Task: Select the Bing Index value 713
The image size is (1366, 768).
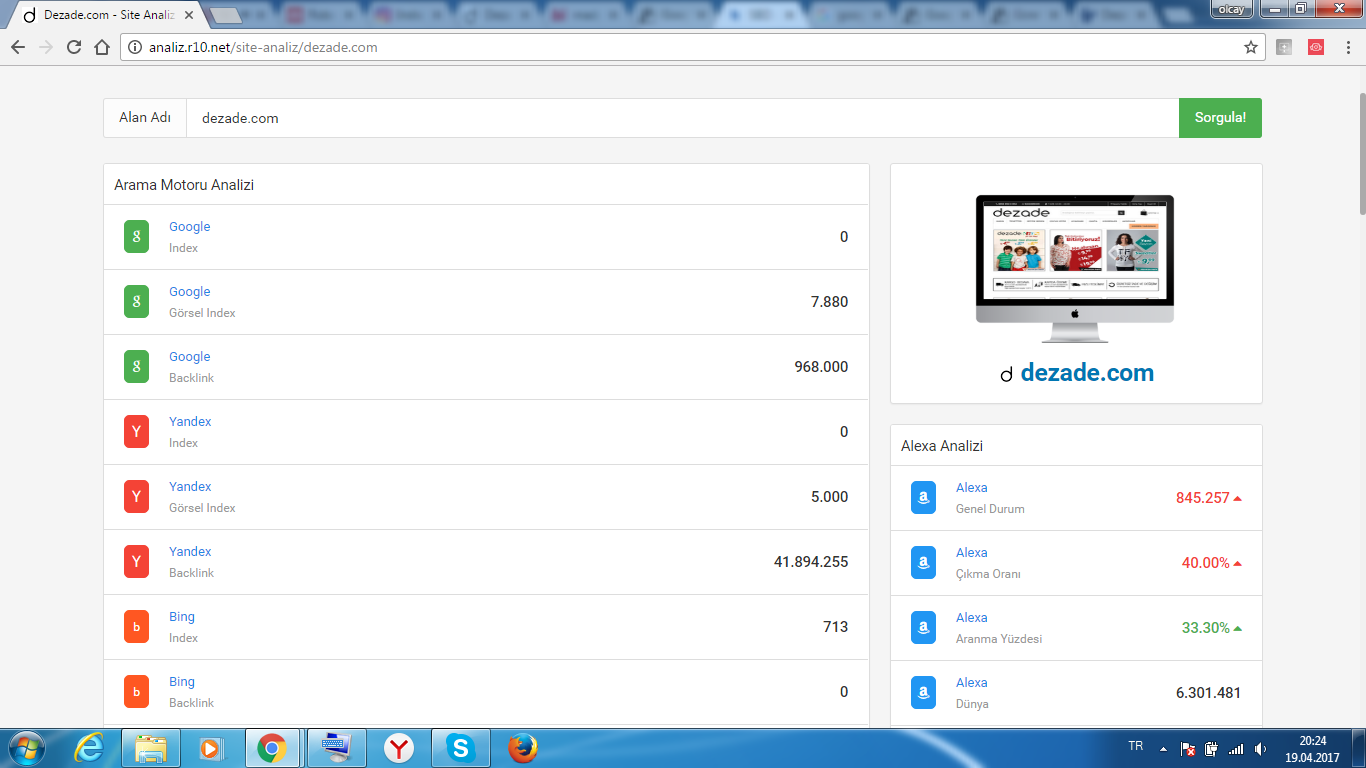Action: (x=835, y=627)
